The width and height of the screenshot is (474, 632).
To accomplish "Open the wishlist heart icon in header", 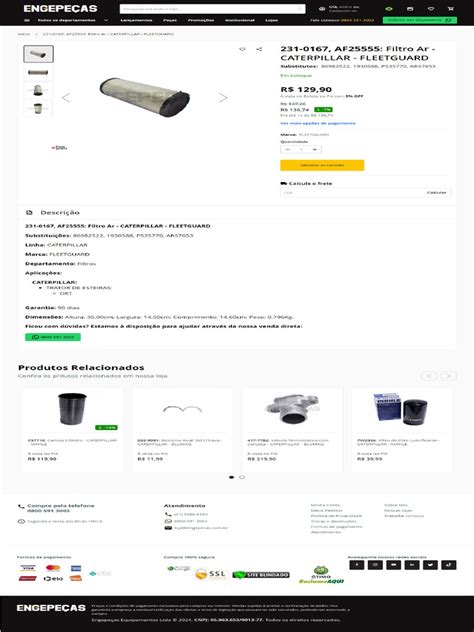I will [x=430, y=8].
